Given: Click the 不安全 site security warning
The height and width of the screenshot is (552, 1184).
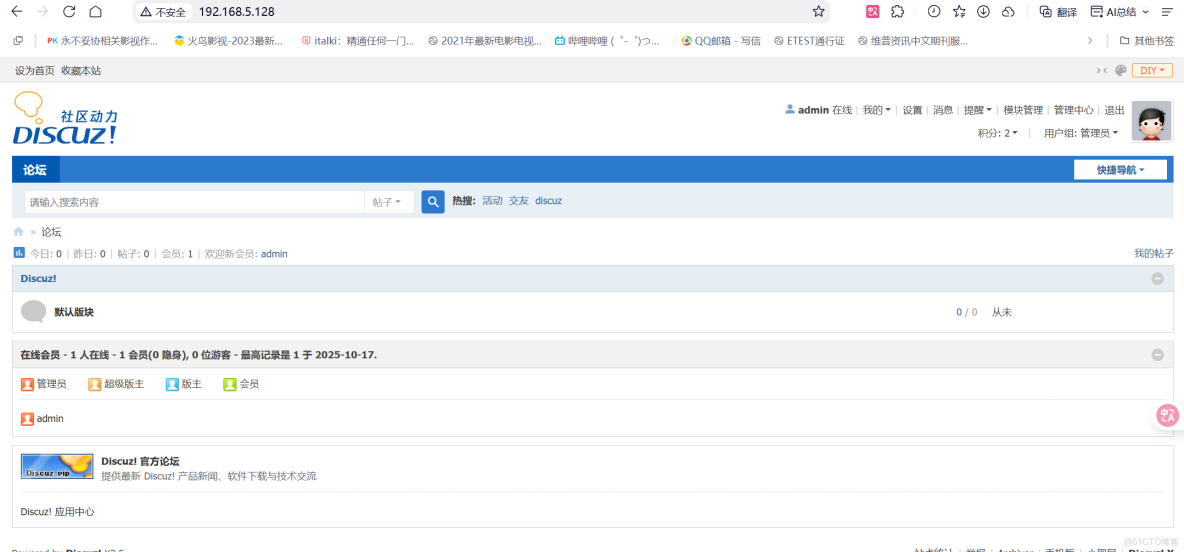Looking at the screenshot, I should point(162,11).
